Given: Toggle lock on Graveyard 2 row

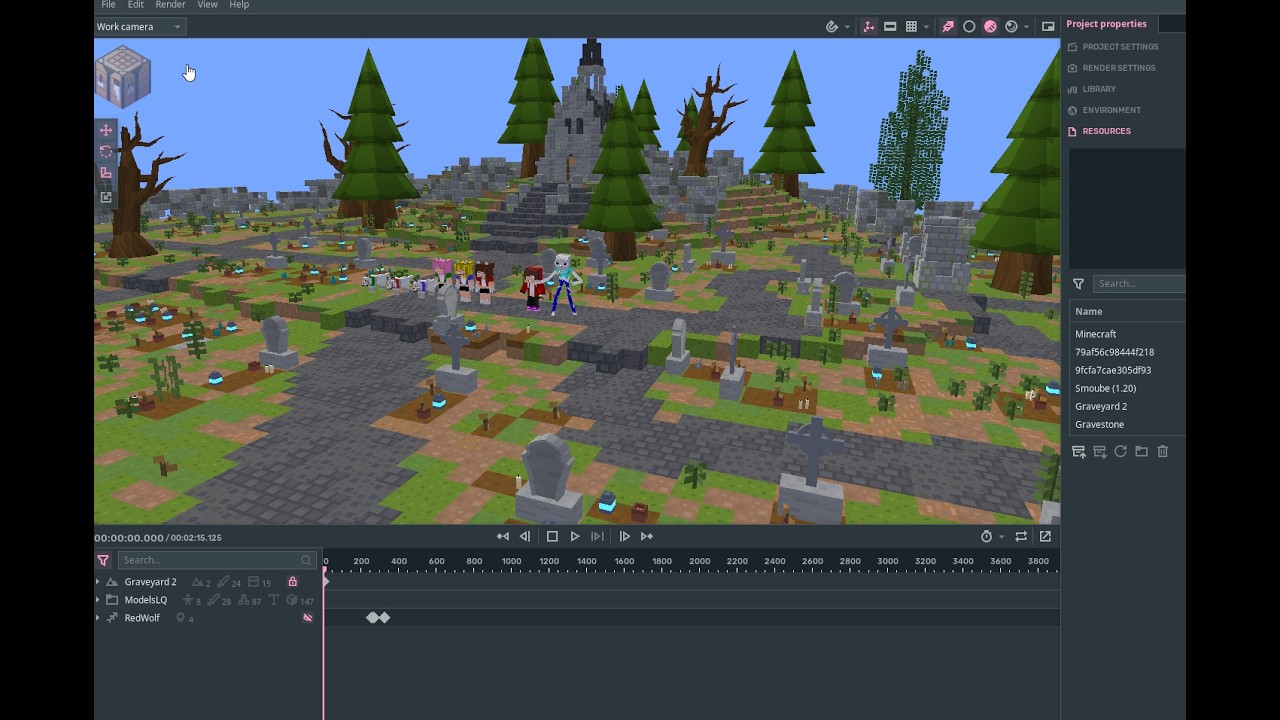Looking at the screenshot, I should click(293, 582).
